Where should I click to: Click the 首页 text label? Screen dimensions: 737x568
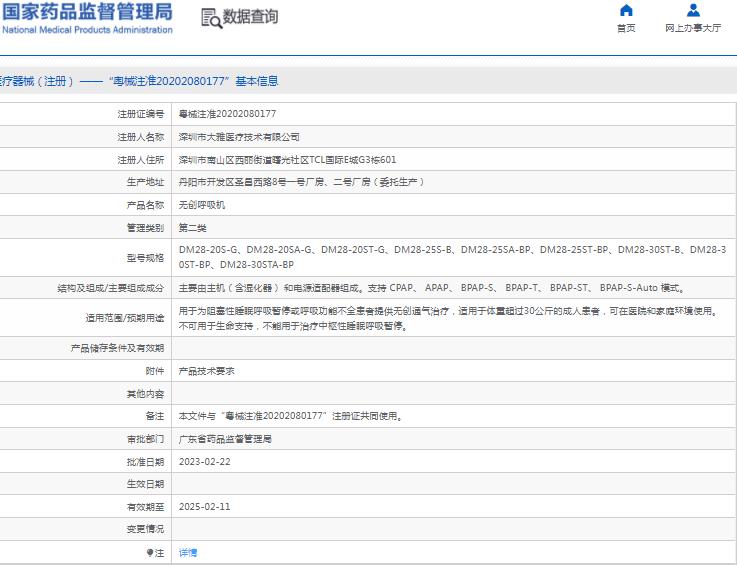click(x=626, y=28)
